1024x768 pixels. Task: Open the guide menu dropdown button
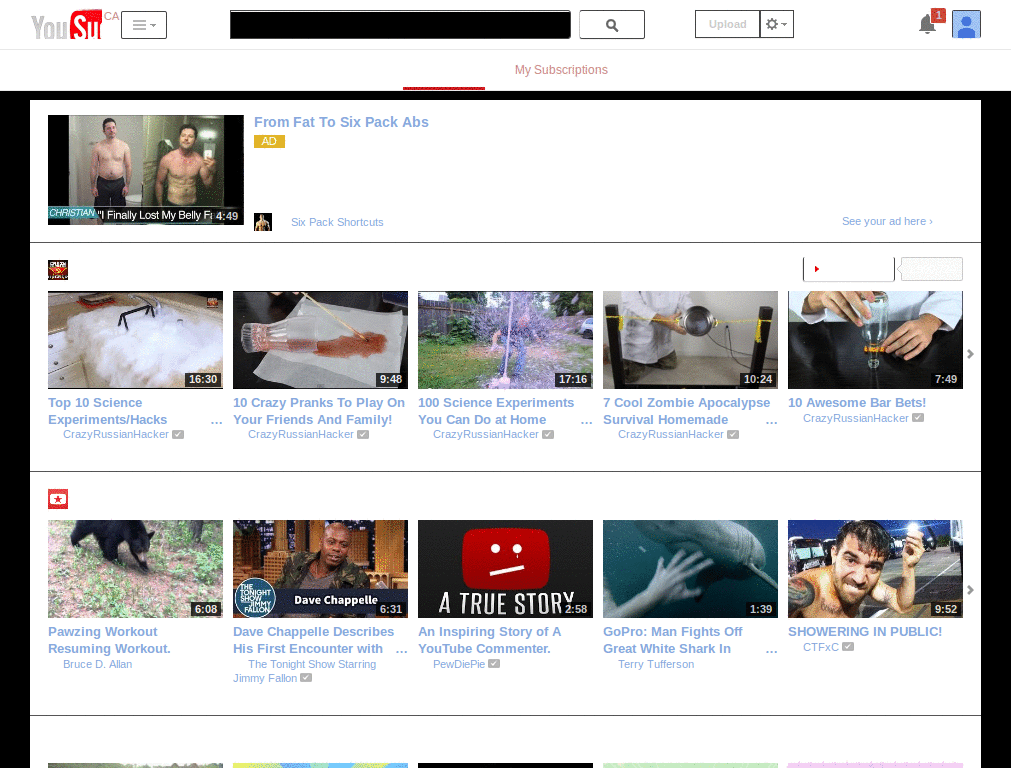(x=144, y=25)
